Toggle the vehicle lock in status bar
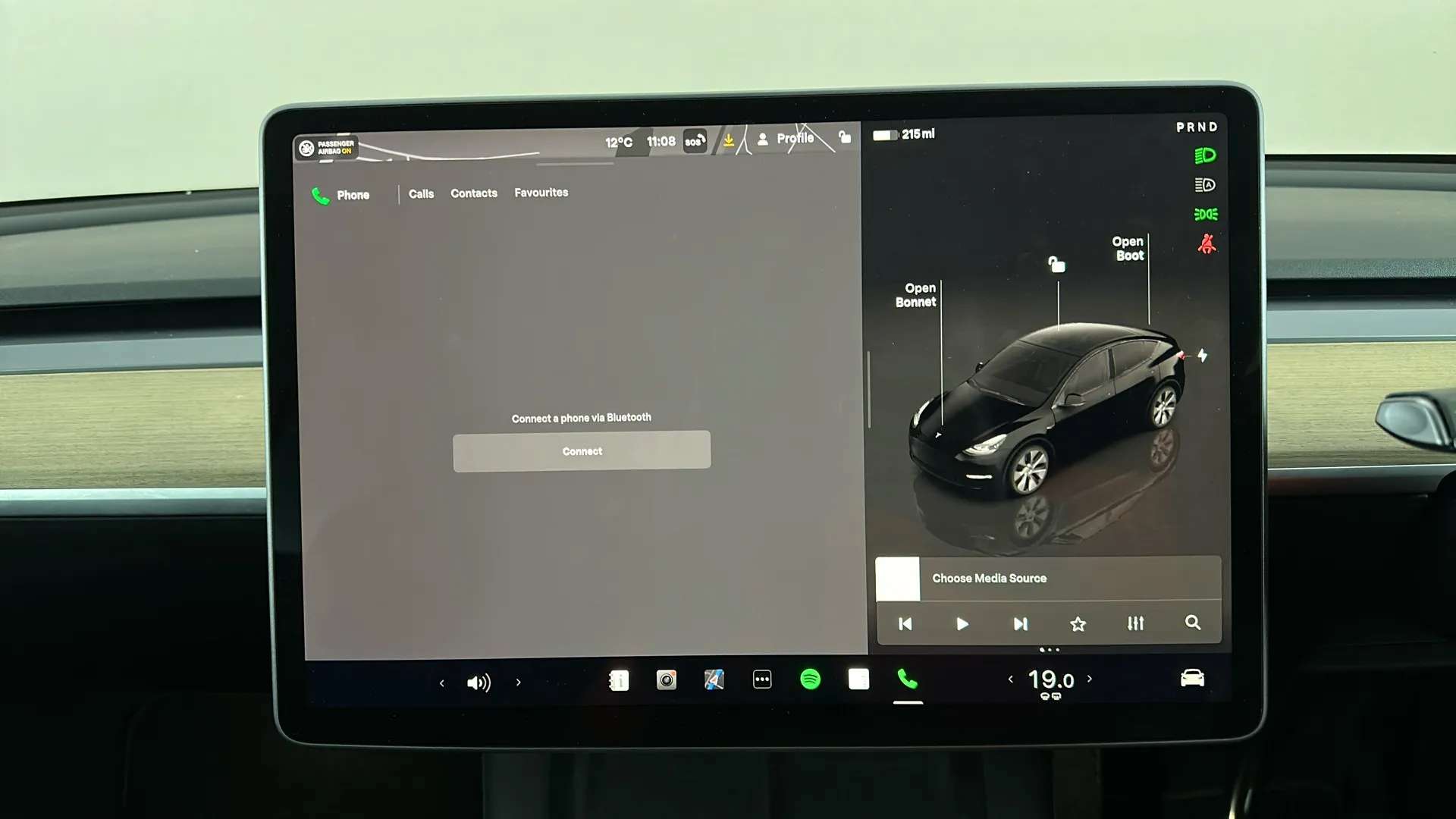The width and height of the screenshot is (1456, 819). point(846,137)
